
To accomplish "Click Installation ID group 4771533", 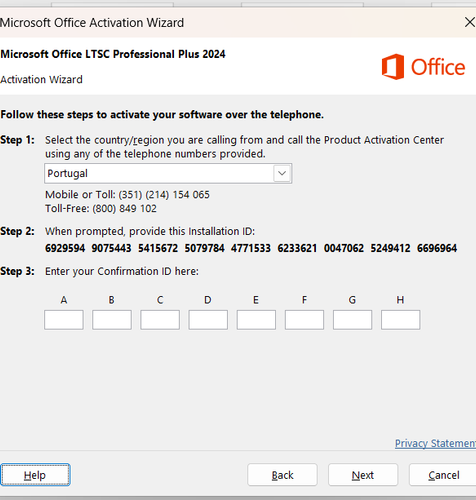I will [x=251, y=248].
